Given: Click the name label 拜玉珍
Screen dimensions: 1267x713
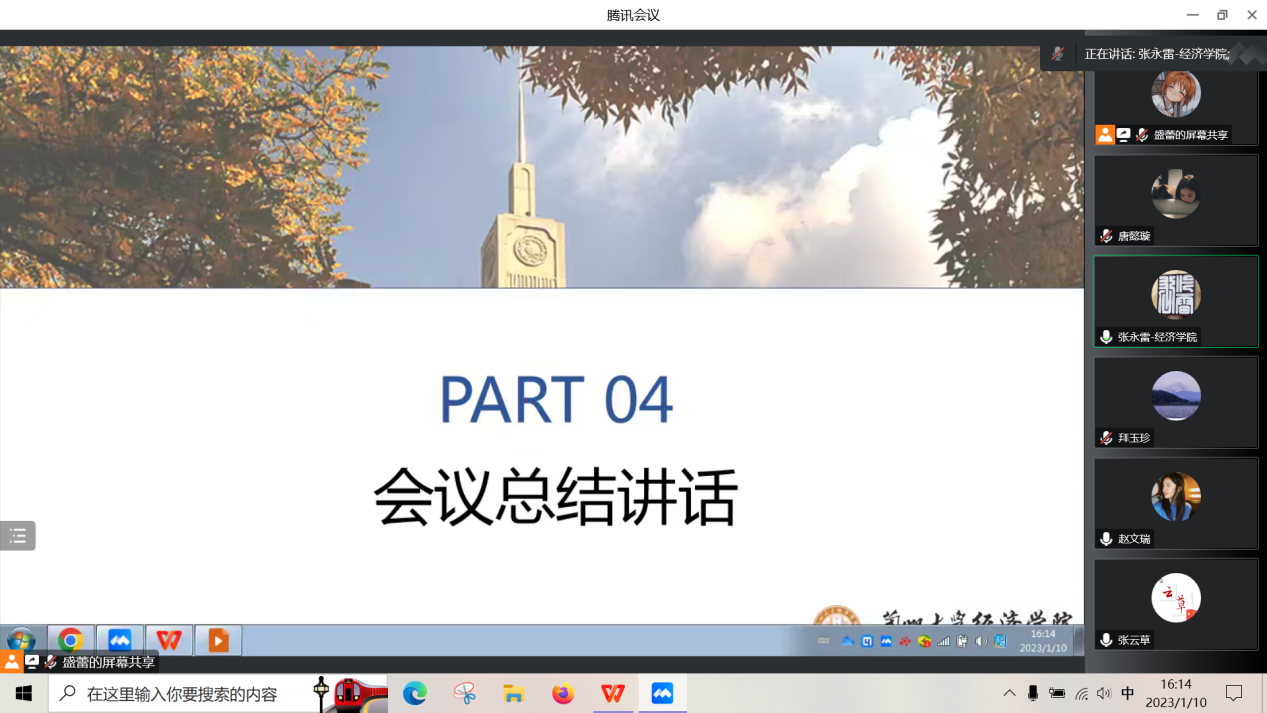Looking at the screenshot, I should click(1134, 438).
